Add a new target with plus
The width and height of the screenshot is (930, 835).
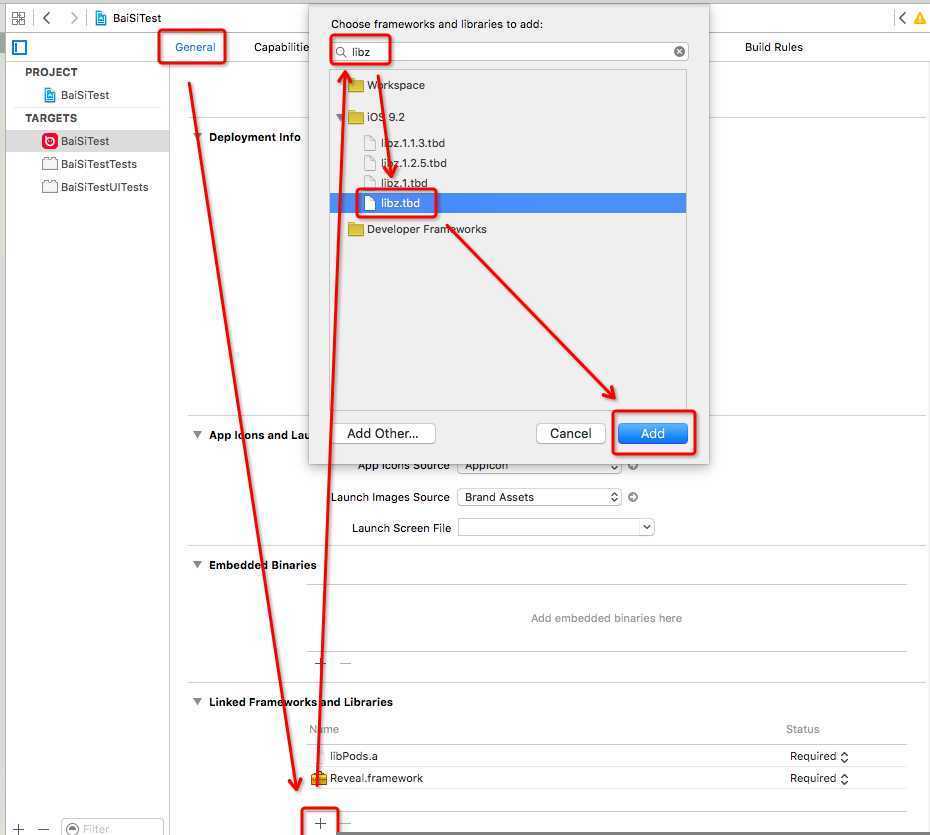pyautogui.click(x=19, y=828)
